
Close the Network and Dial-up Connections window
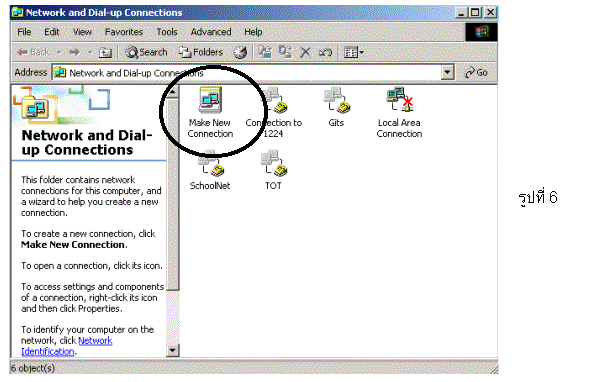click(x=491, y=12)
